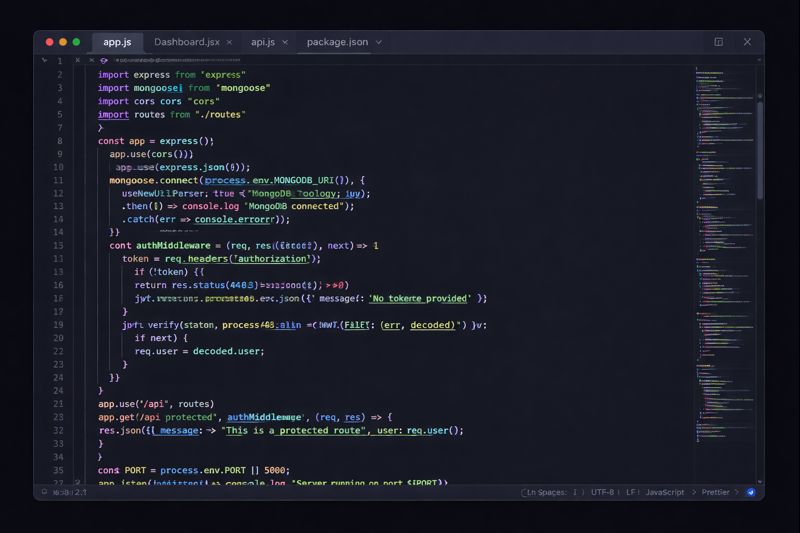The image size is (800, 533).
Task: Close the Dashboard.jsx tab with its x
Action: (x=230, y=42)
